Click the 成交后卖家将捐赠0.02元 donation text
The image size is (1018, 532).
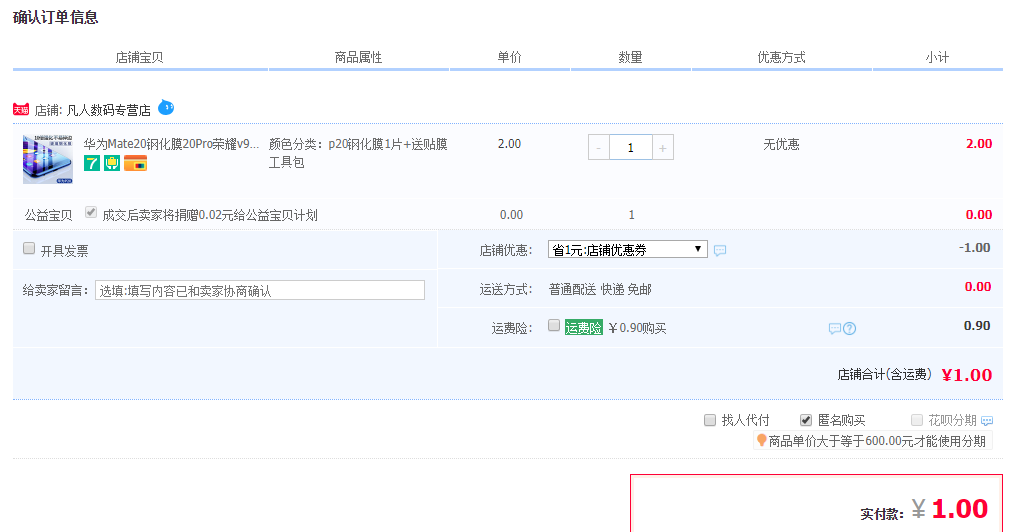tap(210, 215)
